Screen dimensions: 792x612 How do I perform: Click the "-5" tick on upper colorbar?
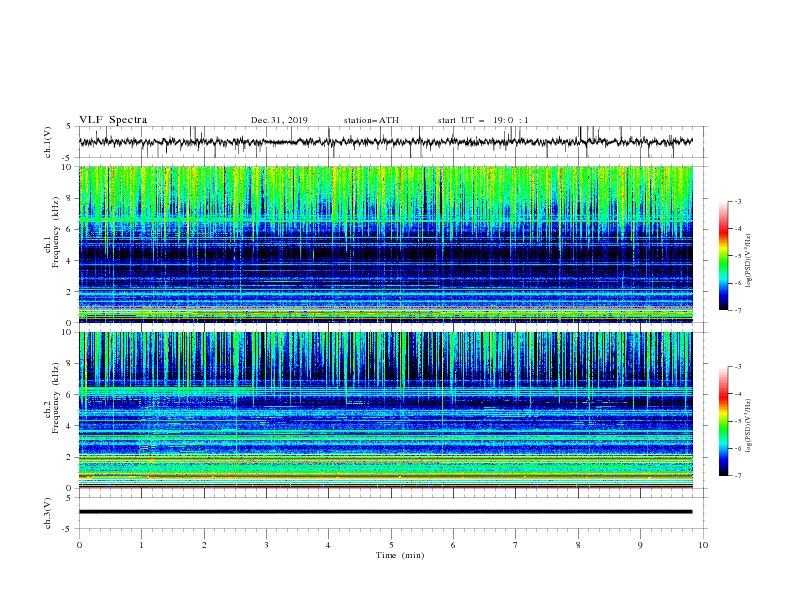point(738,256)
